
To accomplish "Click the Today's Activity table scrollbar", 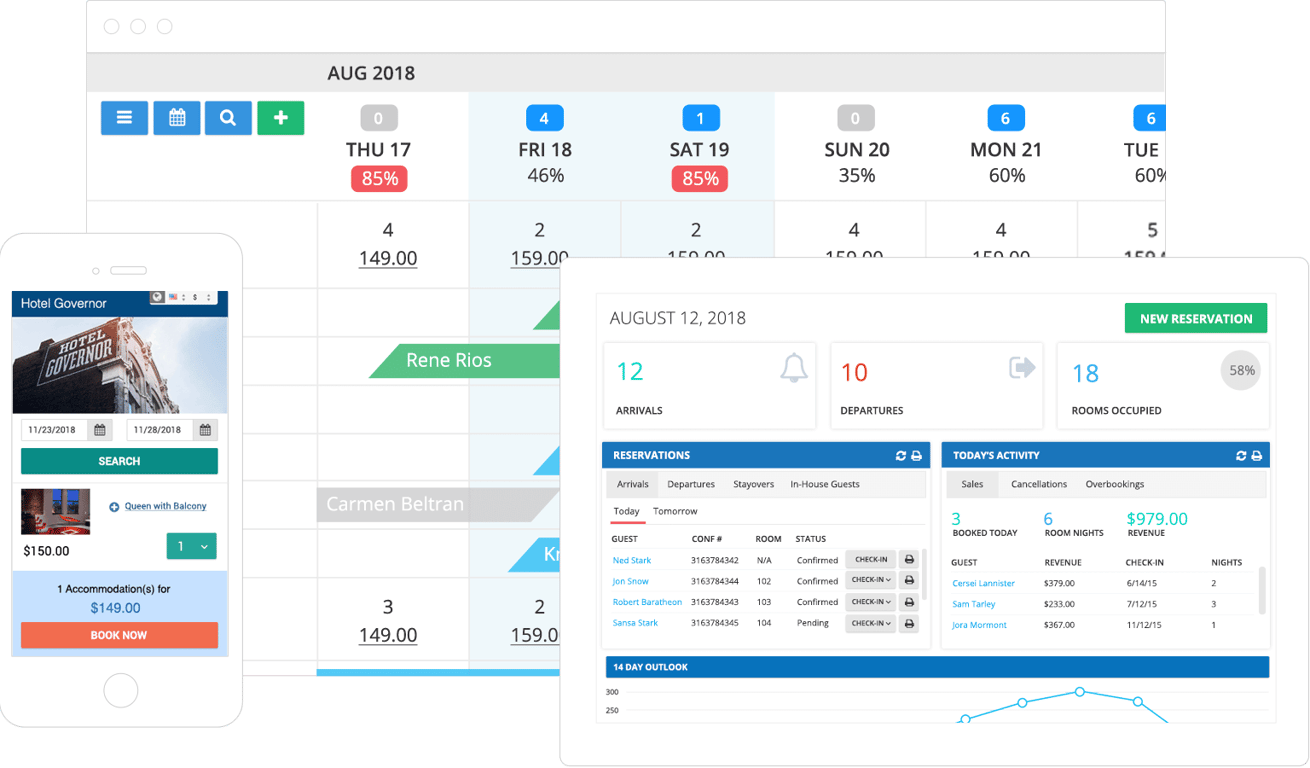I will (1262, 590).
